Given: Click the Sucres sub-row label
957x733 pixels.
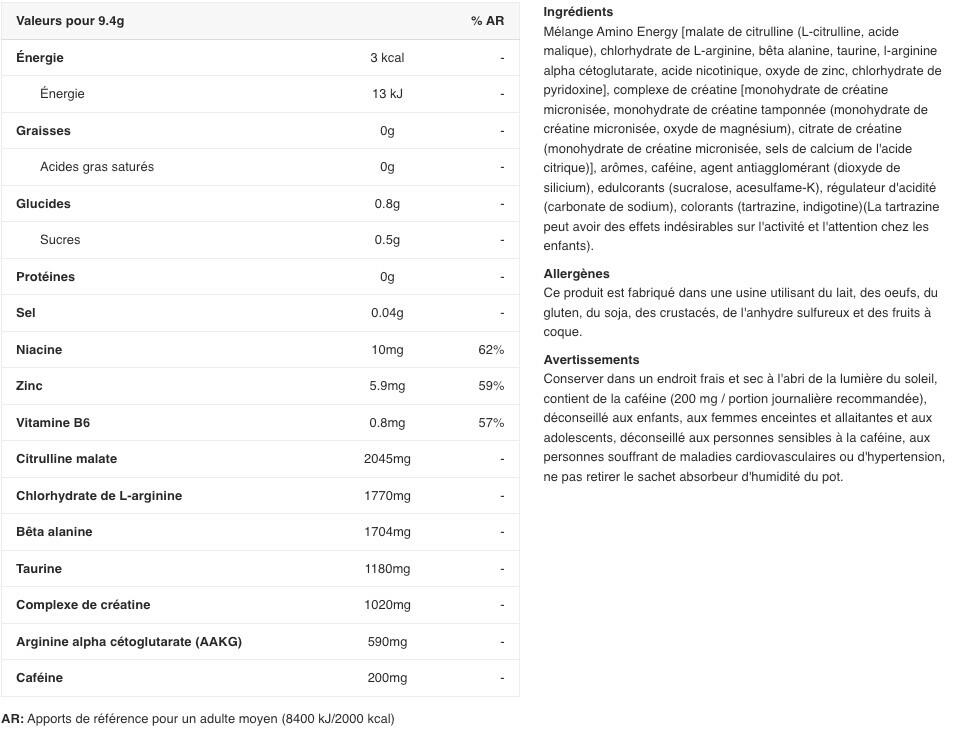Looking at the screenshot, I should point(60,240).
